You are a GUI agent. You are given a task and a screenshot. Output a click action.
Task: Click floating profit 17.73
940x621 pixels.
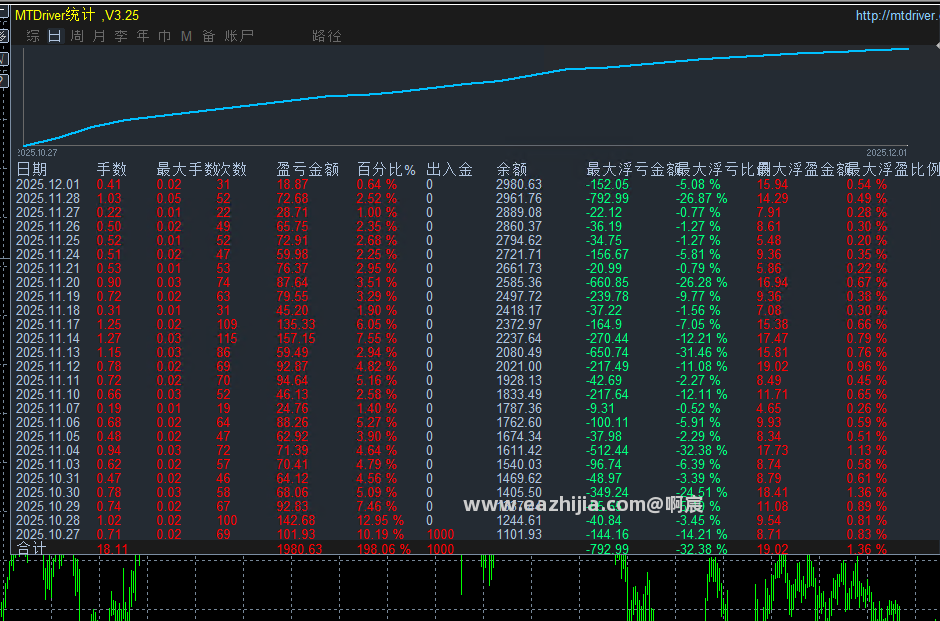point(772,450)
